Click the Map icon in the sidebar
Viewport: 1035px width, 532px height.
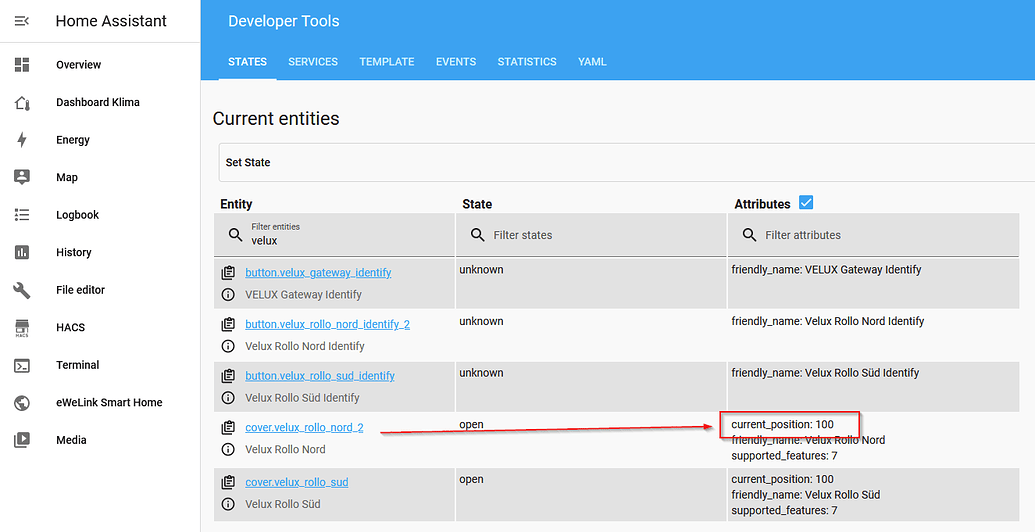[22, 177]
